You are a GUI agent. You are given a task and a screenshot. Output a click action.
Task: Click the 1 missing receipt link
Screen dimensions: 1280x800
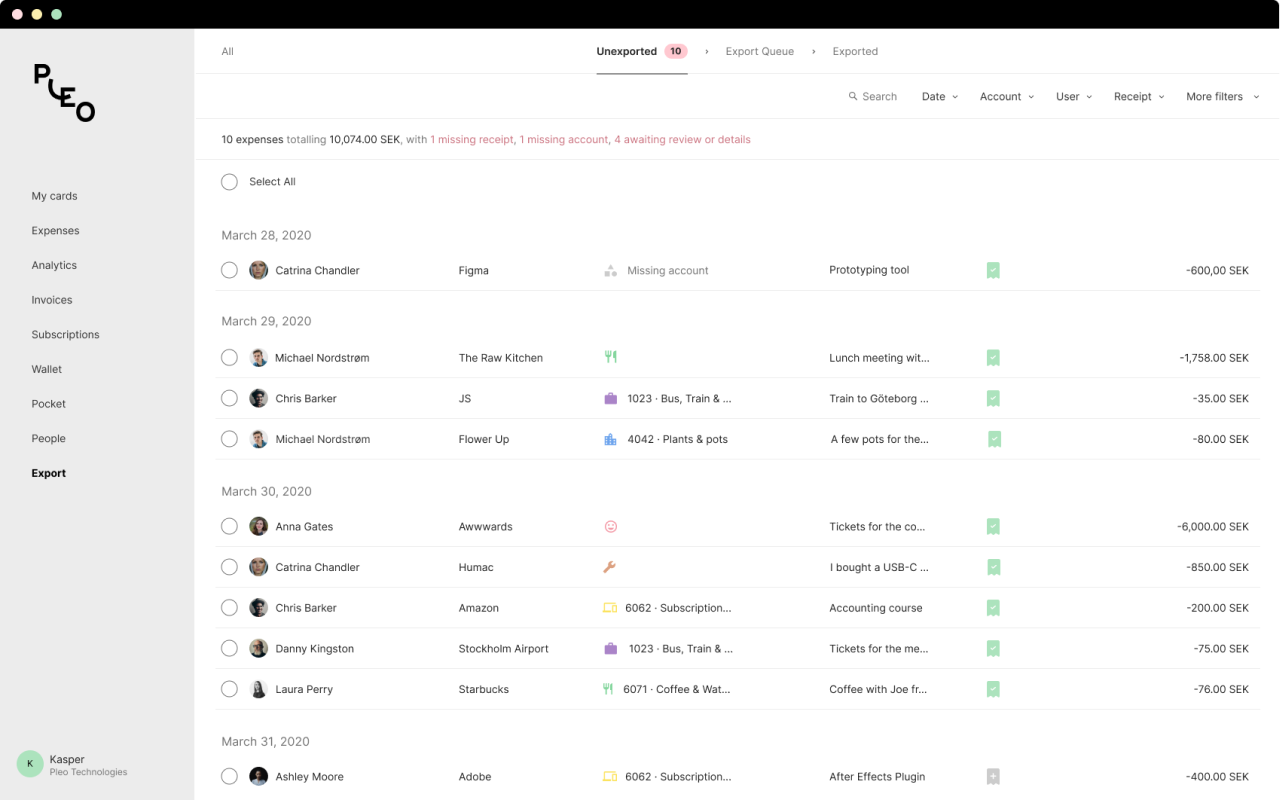click(472, 140)
